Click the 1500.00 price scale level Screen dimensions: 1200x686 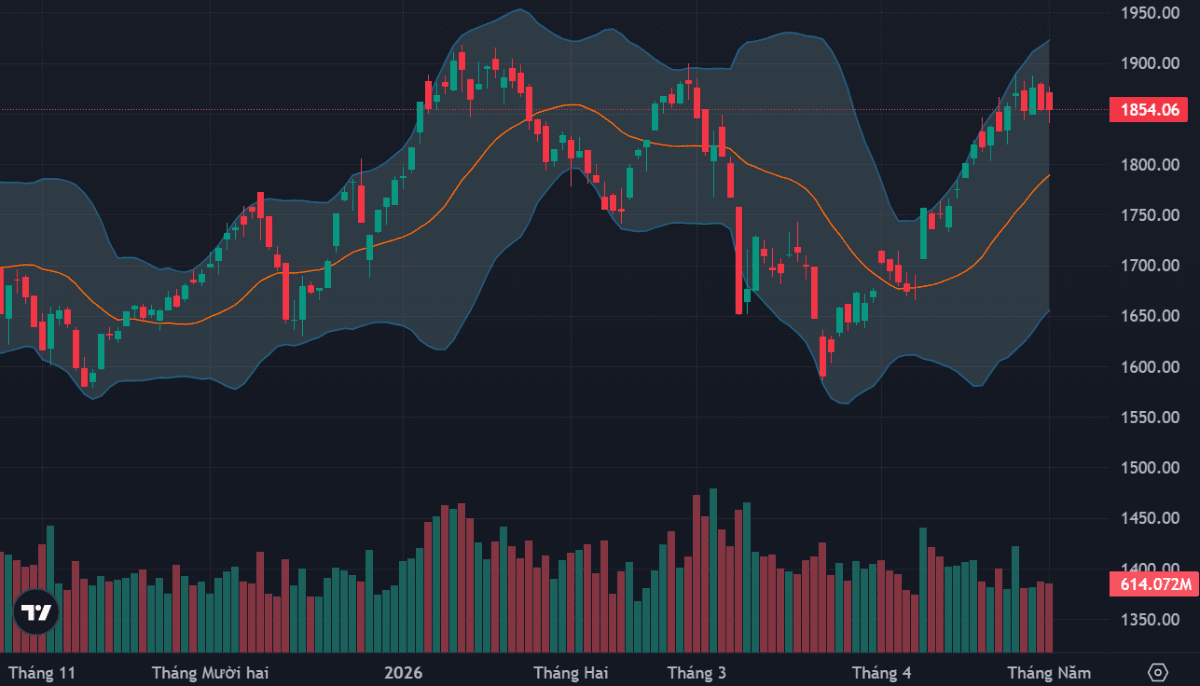[x=1150, y=468]
